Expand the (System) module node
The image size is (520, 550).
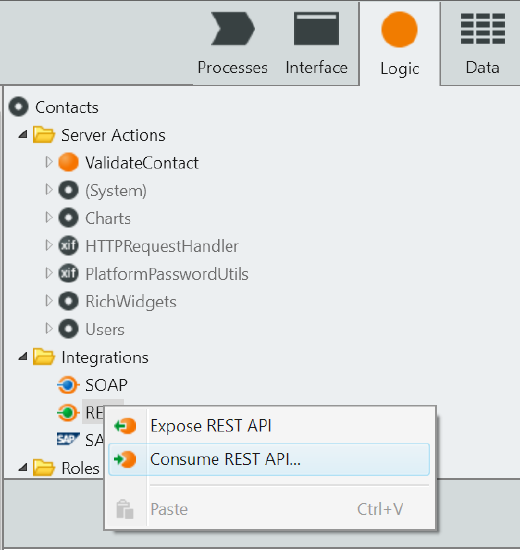click(x=49, y=190)
